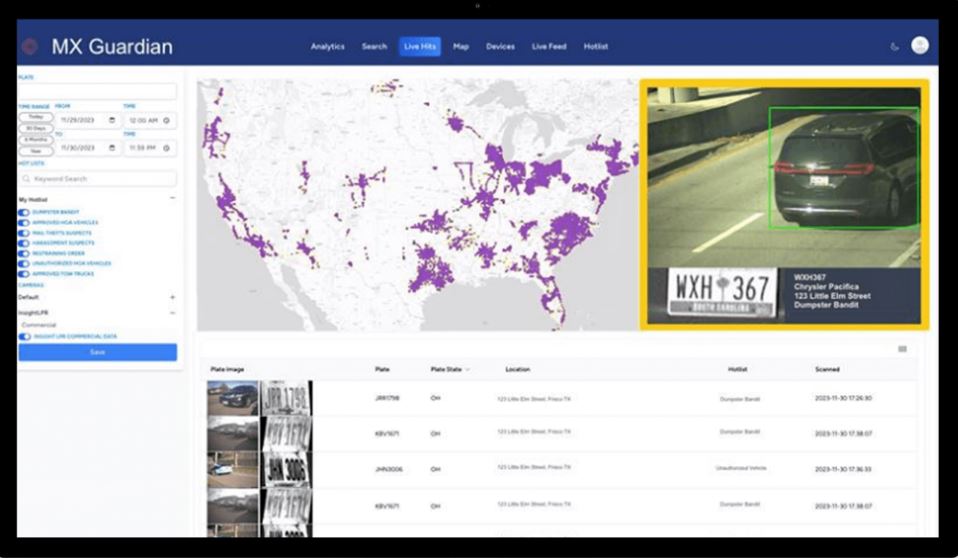Click the clock icon for 11:59 PM time

click(166, 148)
